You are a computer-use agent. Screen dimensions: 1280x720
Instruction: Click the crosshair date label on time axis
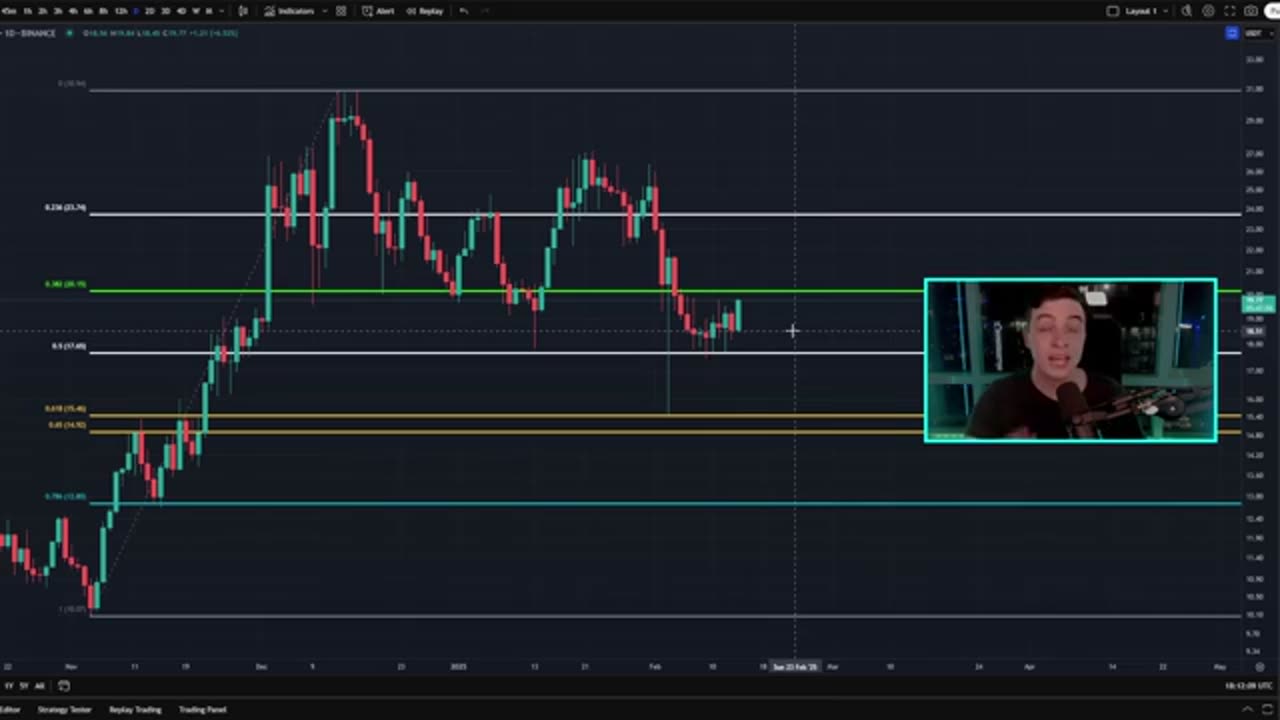tap(795, 667)
